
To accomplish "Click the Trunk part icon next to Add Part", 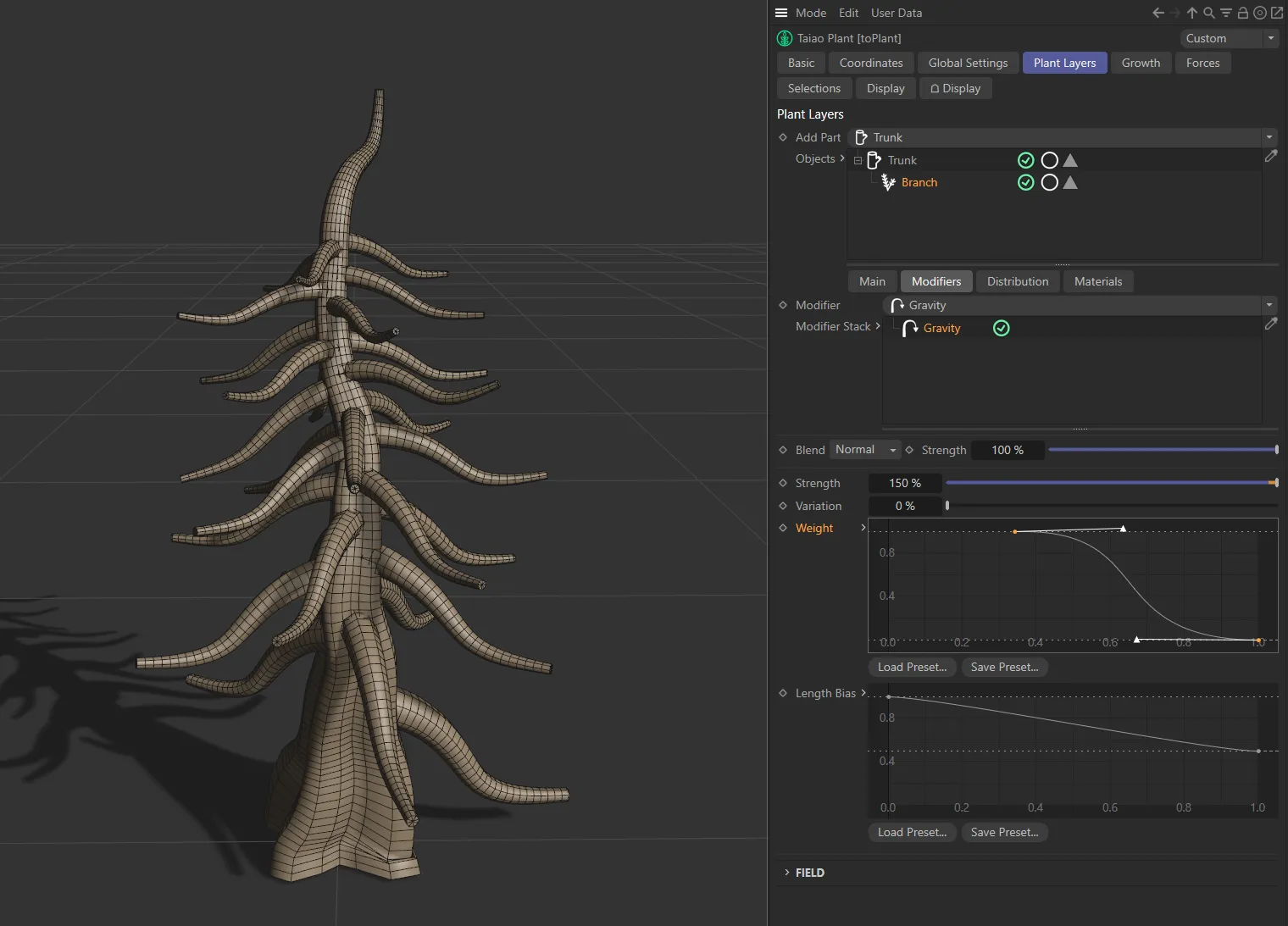I will pyautogui.click(x=859, y=136).
